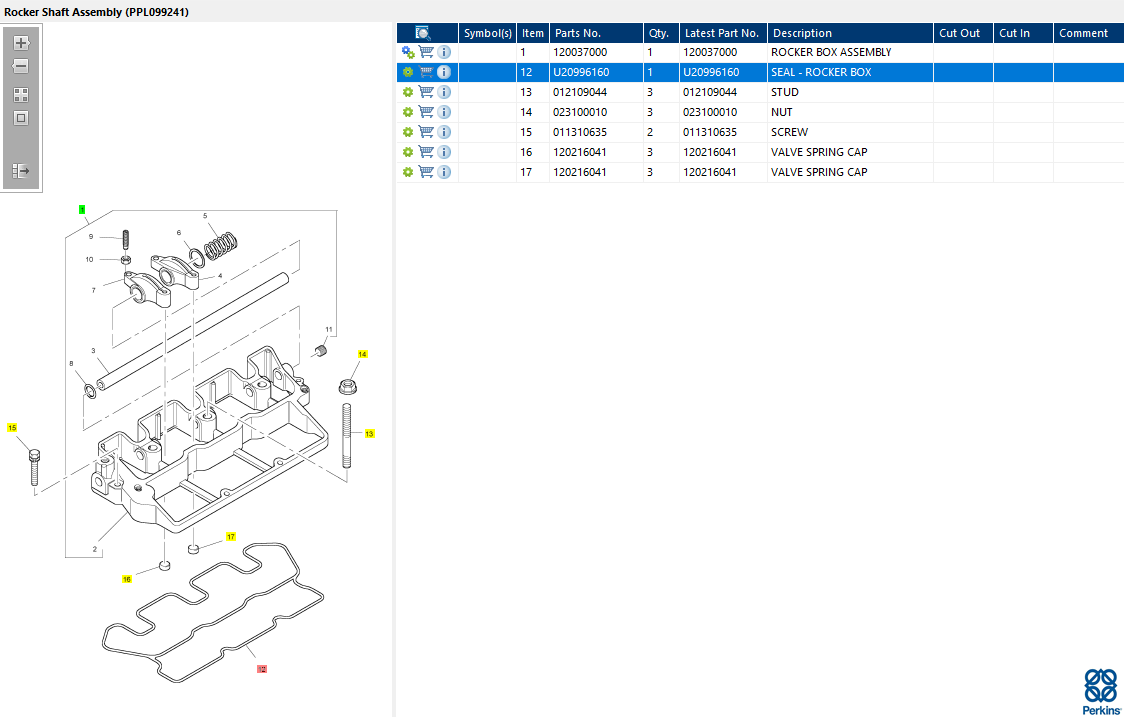Click the Latest Part No. column header

[722, 33]
